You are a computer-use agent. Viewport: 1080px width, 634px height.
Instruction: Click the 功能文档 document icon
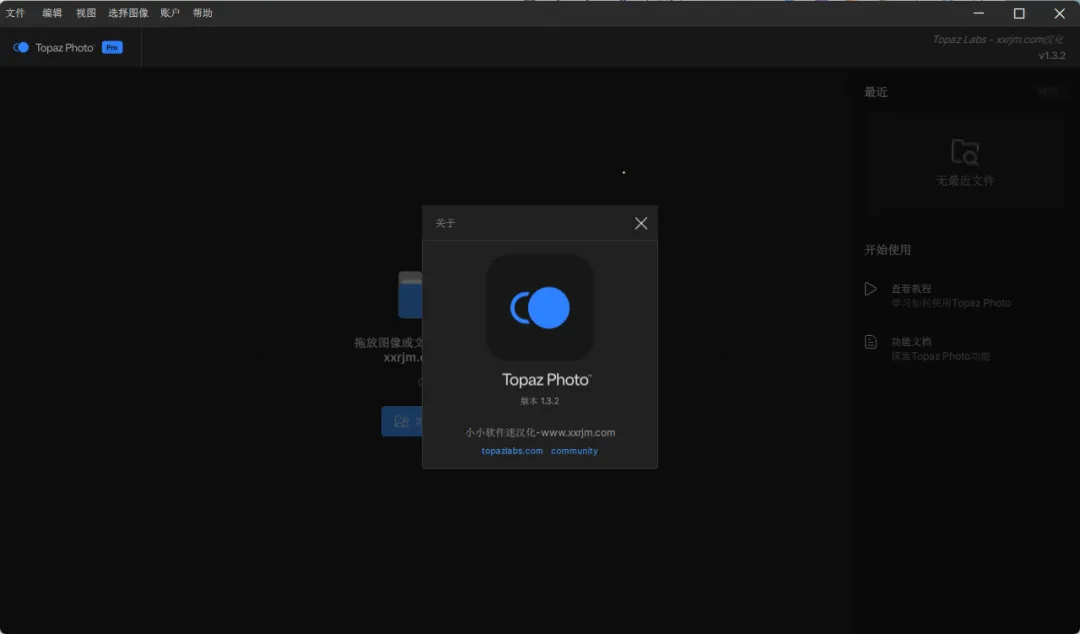[x=871, y=342]
